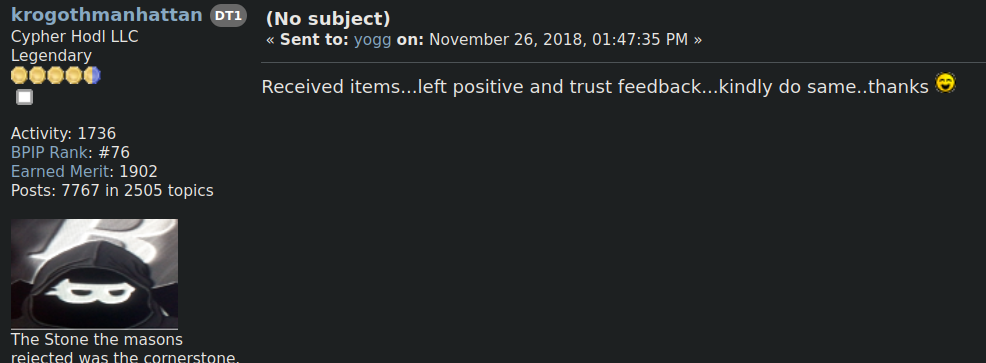Click the third gold rank coin
This screenshot has height=363, width=986.
[x=55, y=76]
